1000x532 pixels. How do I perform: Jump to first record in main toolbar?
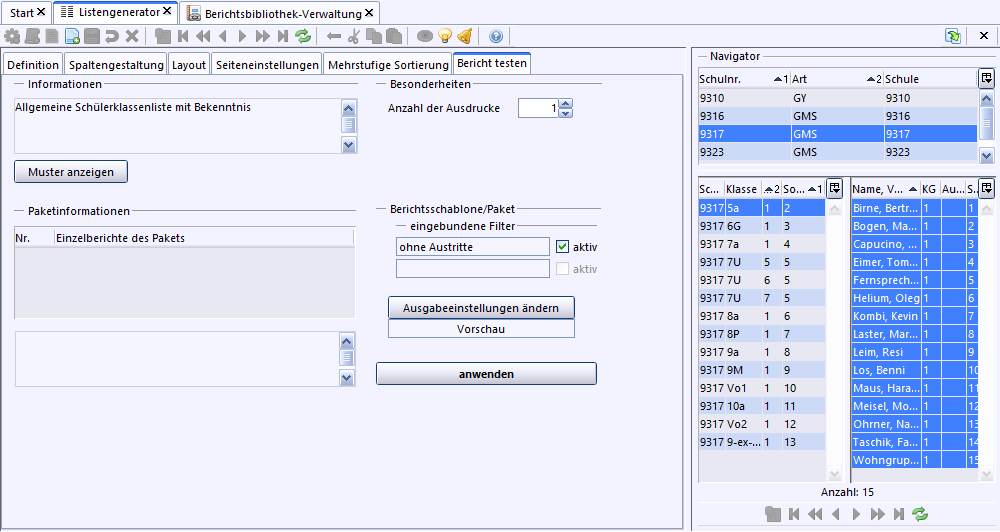(183, 36)
